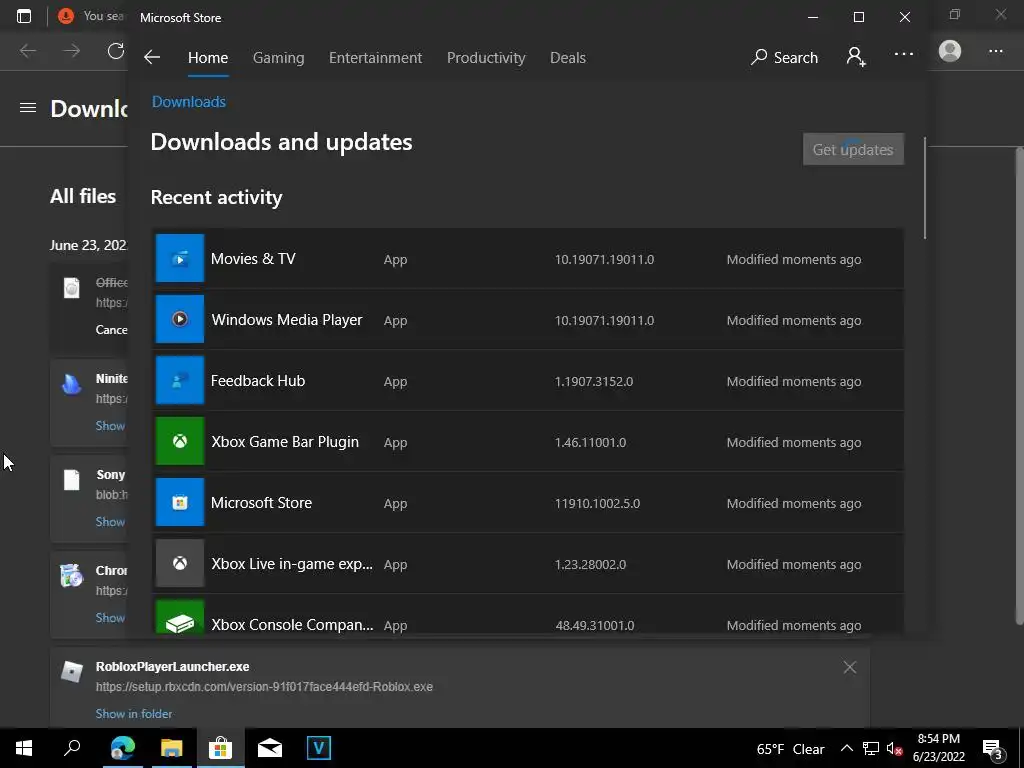Open the Edge profile avatar
1024x768 pixels.
click(950, 51)
